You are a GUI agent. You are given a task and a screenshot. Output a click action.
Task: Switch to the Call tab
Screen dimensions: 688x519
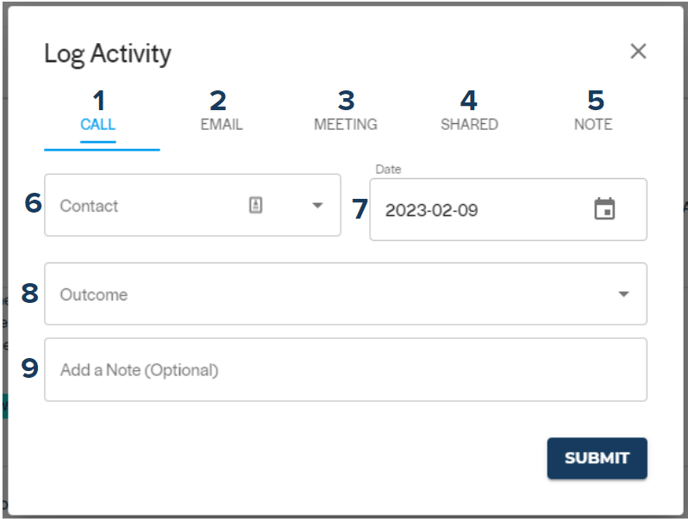pyautogui.click(x=98, y=125)
